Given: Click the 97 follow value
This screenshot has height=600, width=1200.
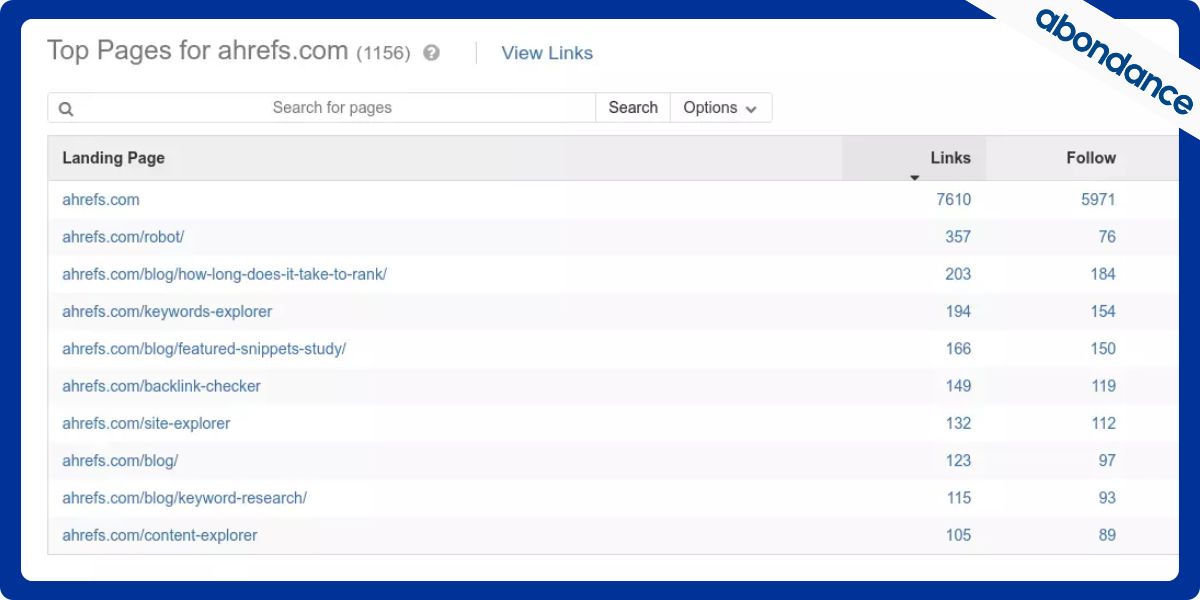Looking at the screenshot, I should [x=1107, y=461].
